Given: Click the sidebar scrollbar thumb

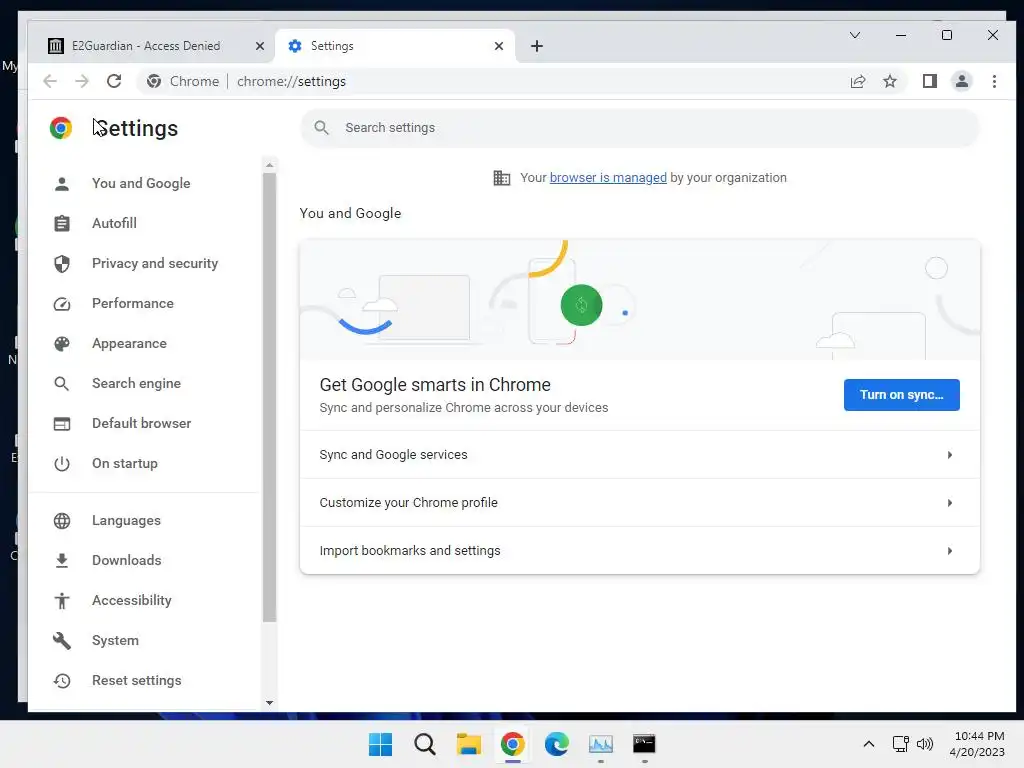Looking at the screenshot, I should pyautogui.click(x=269, y=397).
